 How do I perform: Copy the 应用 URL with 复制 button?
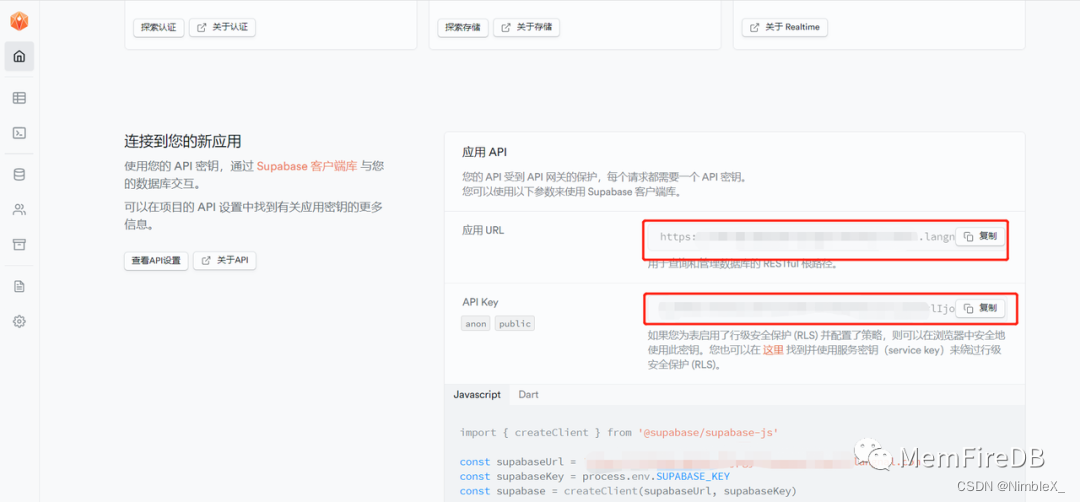coord(979,236)
